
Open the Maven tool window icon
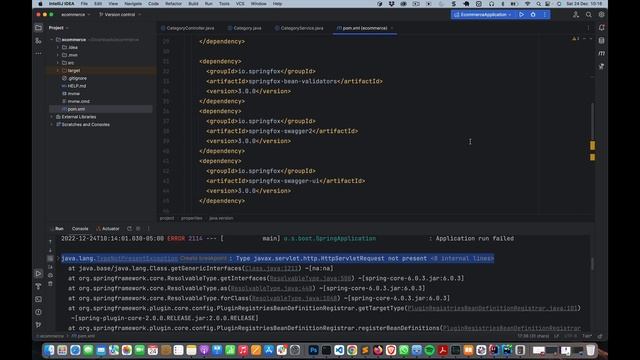[602, 53]
